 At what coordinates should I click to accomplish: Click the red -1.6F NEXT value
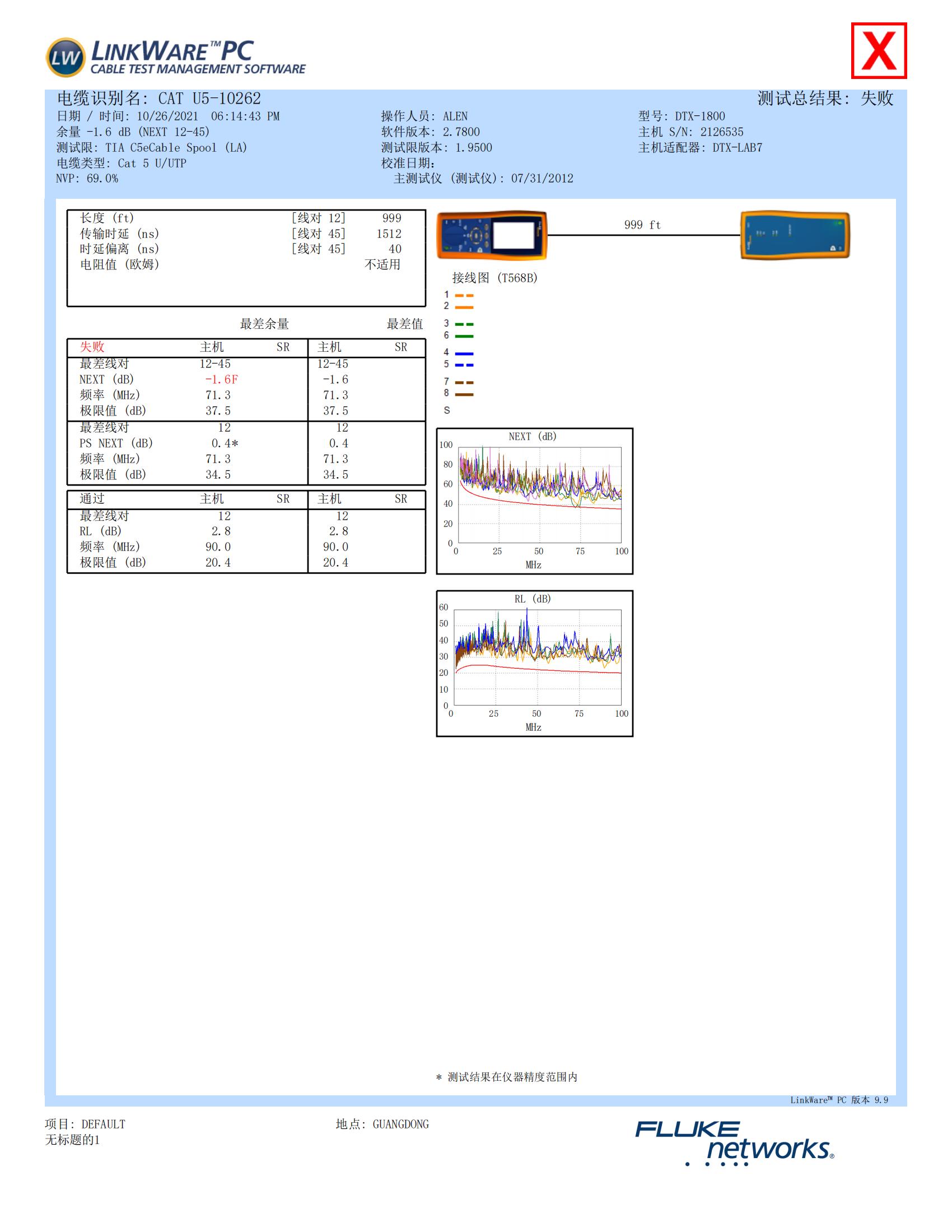pos(221,380)
